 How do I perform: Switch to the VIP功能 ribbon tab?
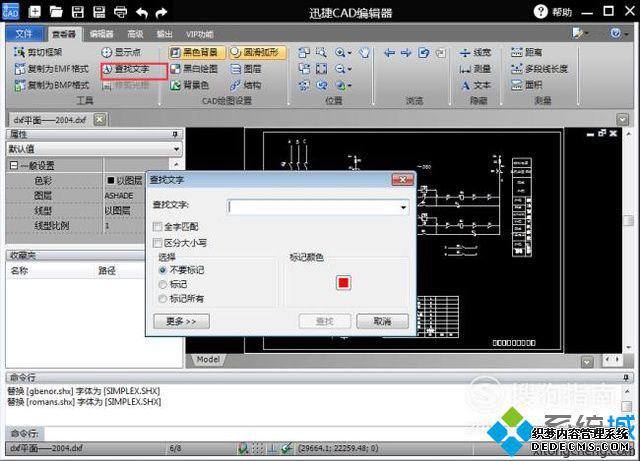(x=200, y=34)
